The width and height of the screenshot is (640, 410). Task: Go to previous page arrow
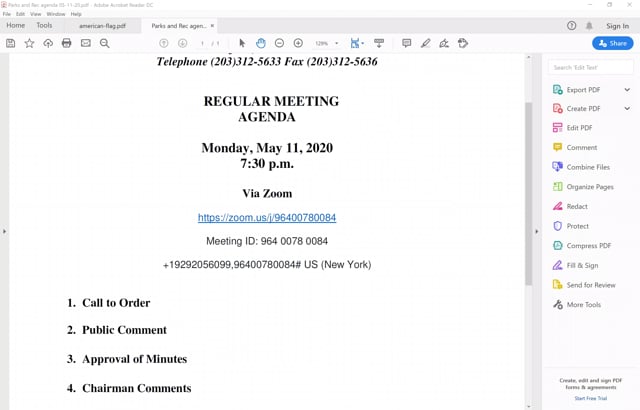pos(164,43)
